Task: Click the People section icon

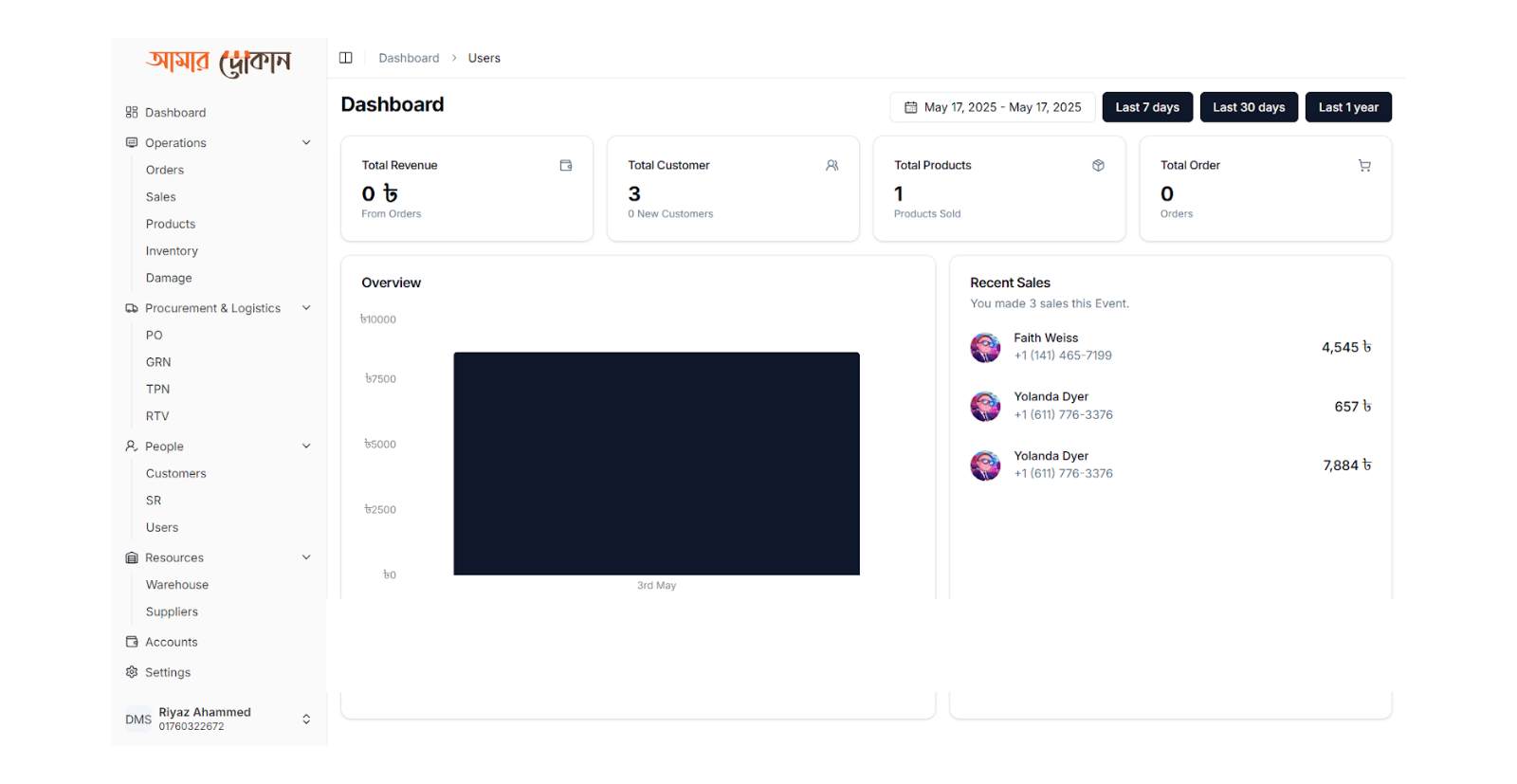Action: click(x=132, y=446)
